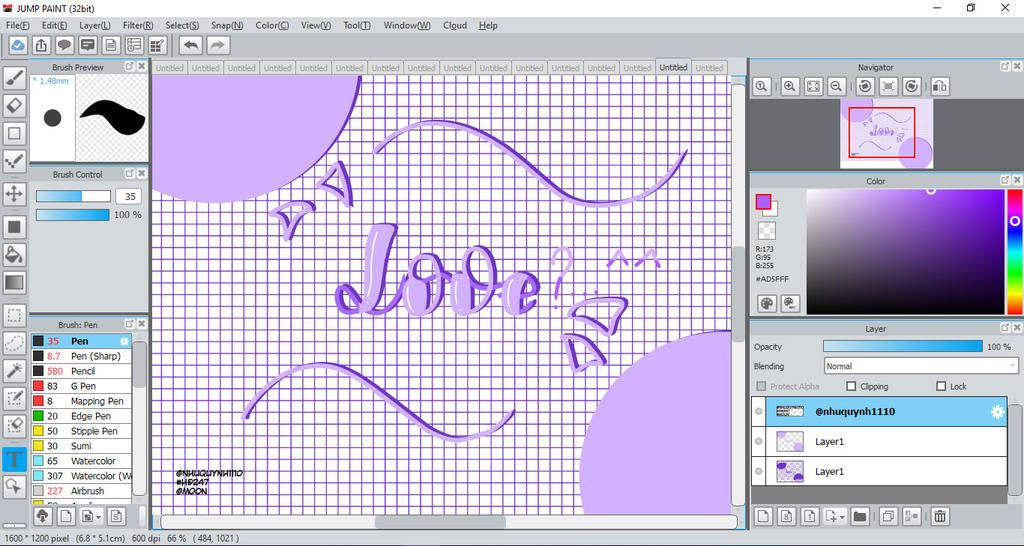Toggle visibility of middle Layer1
This screenshot has height=546, width=1024.
click(758, 442)
